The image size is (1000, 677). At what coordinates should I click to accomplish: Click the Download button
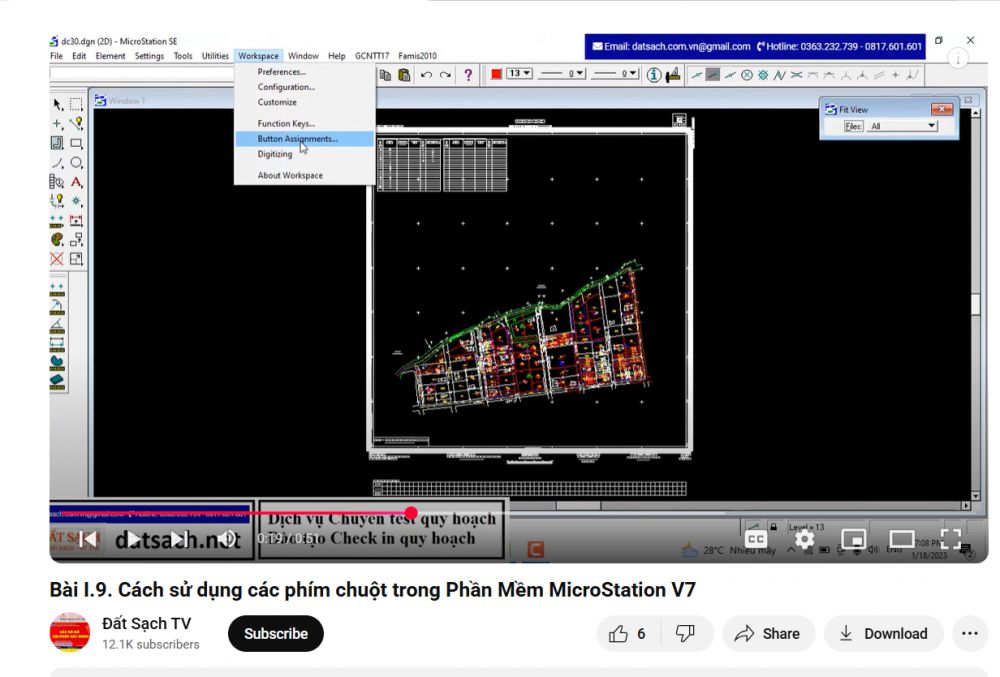tap(883, 634)
